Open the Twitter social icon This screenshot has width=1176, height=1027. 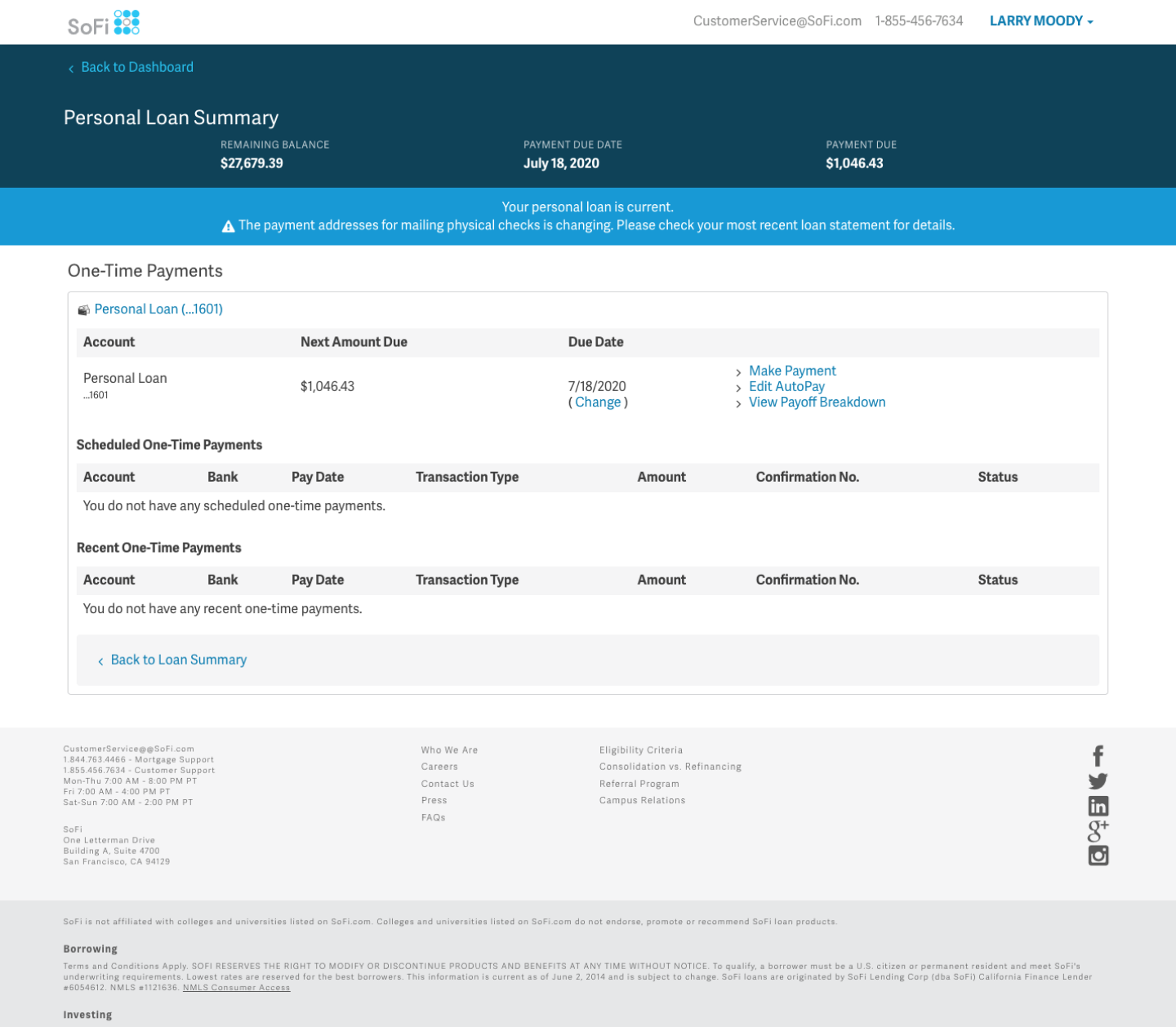[1098, 781]
